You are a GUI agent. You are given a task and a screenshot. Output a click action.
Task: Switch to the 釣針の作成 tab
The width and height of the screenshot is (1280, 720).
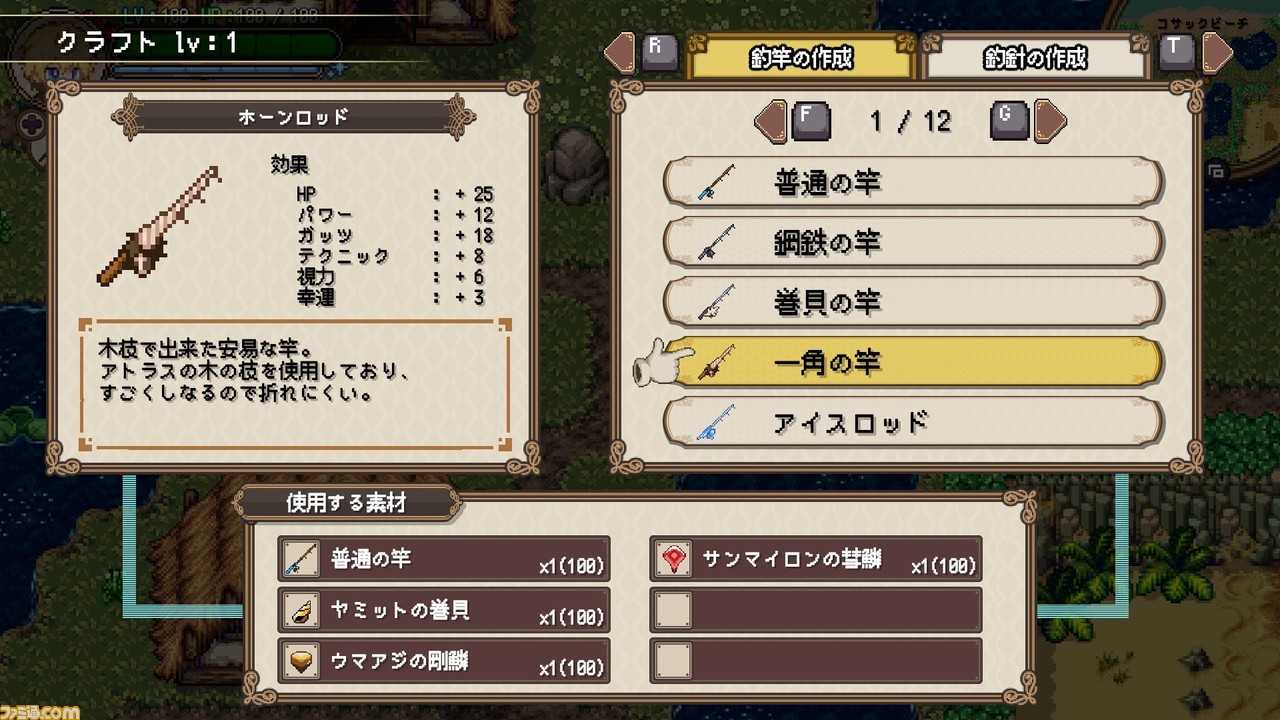point(1035,58)
